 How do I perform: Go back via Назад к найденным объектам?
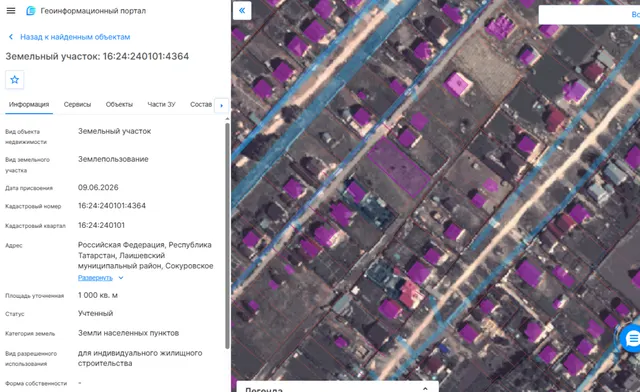coord(75,37)
